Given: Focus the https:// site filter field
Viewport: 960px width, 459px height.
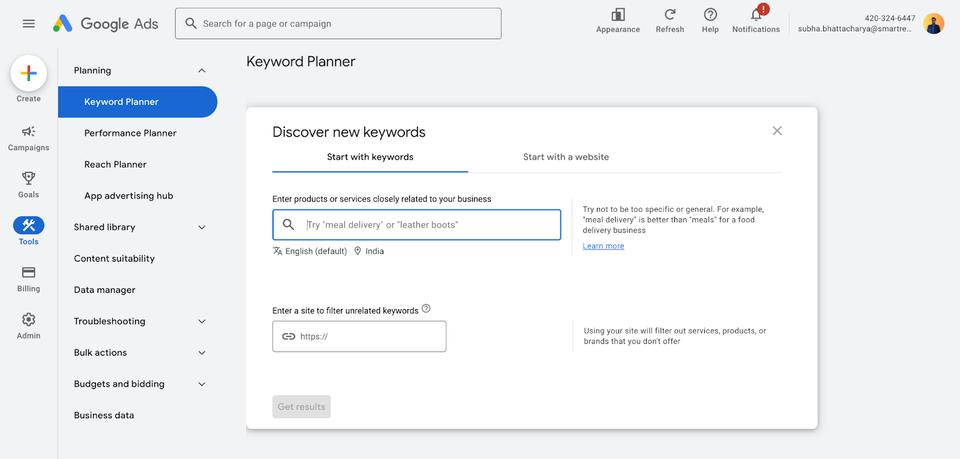Looking at the screenshot, I should pyautogui.click(x=359, y=336).
